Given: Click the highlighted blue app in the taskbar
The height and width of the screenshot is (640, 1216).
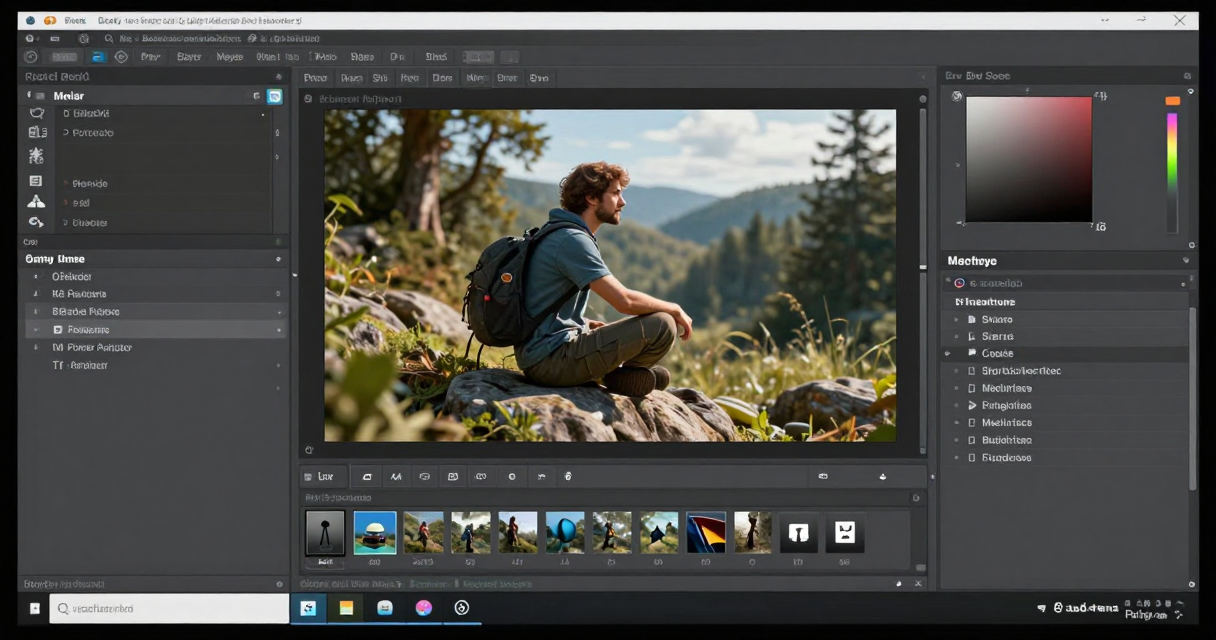Looking at the screenshot, I should tap(308, 607).
